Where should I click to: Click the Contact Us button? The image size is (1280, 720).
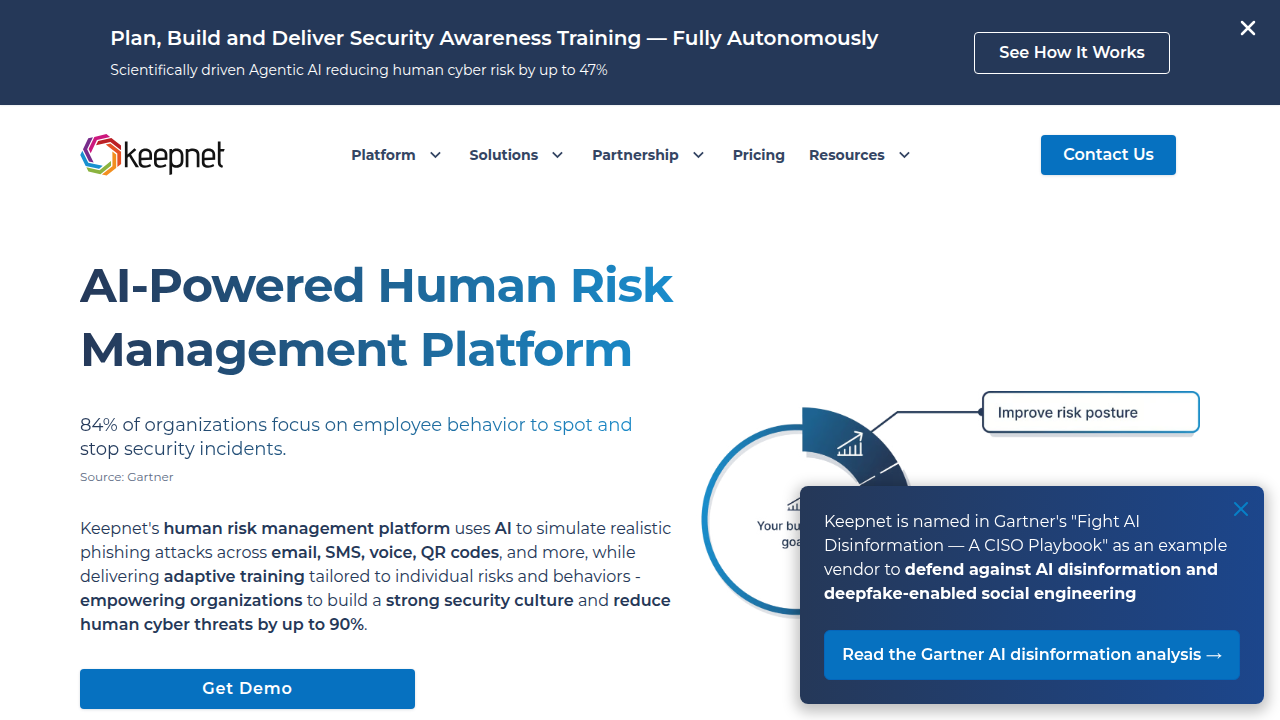coord(1108,155)
